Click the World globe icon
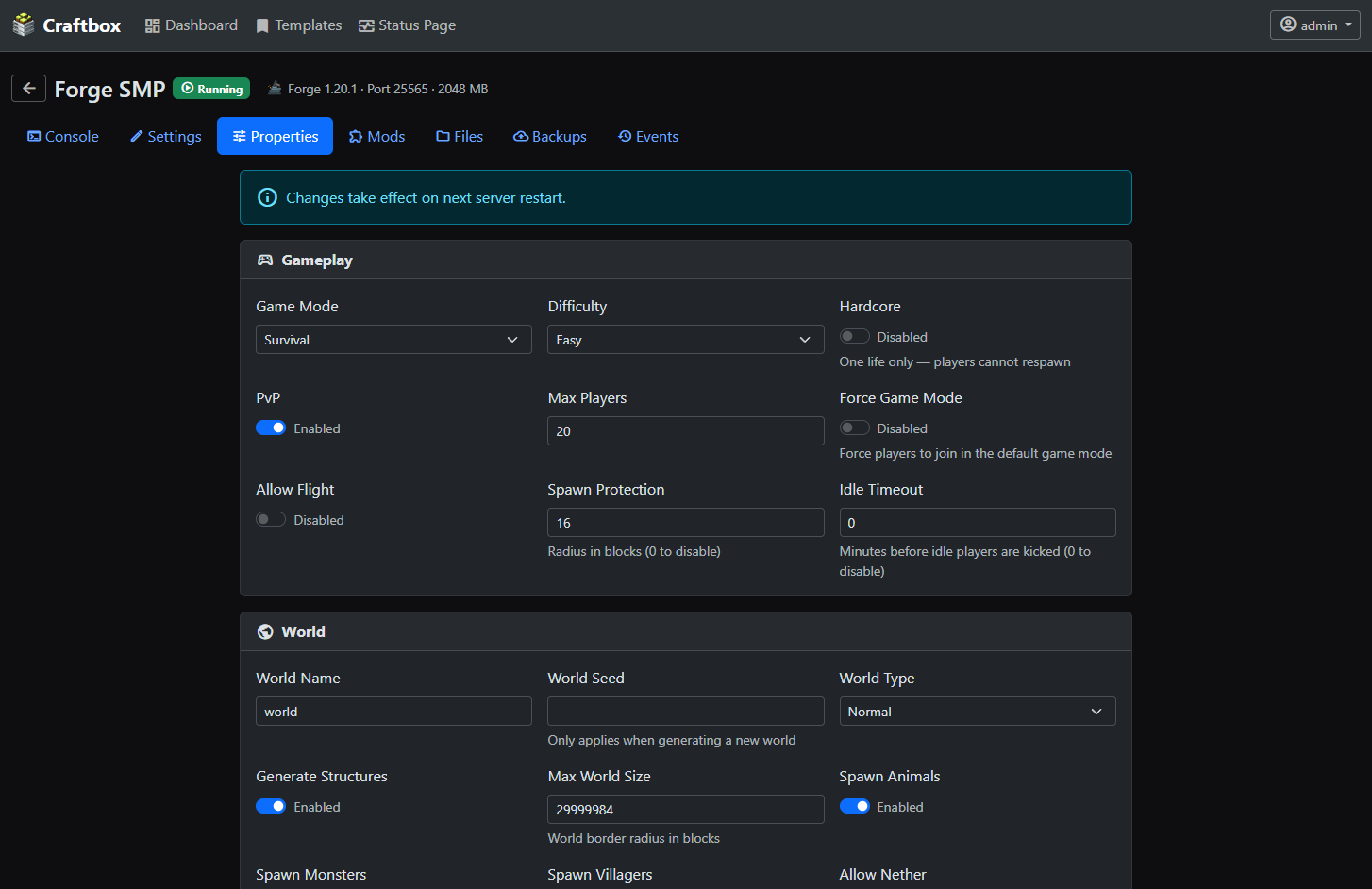Screen dimensions: 1372x889 pos(265,631)
